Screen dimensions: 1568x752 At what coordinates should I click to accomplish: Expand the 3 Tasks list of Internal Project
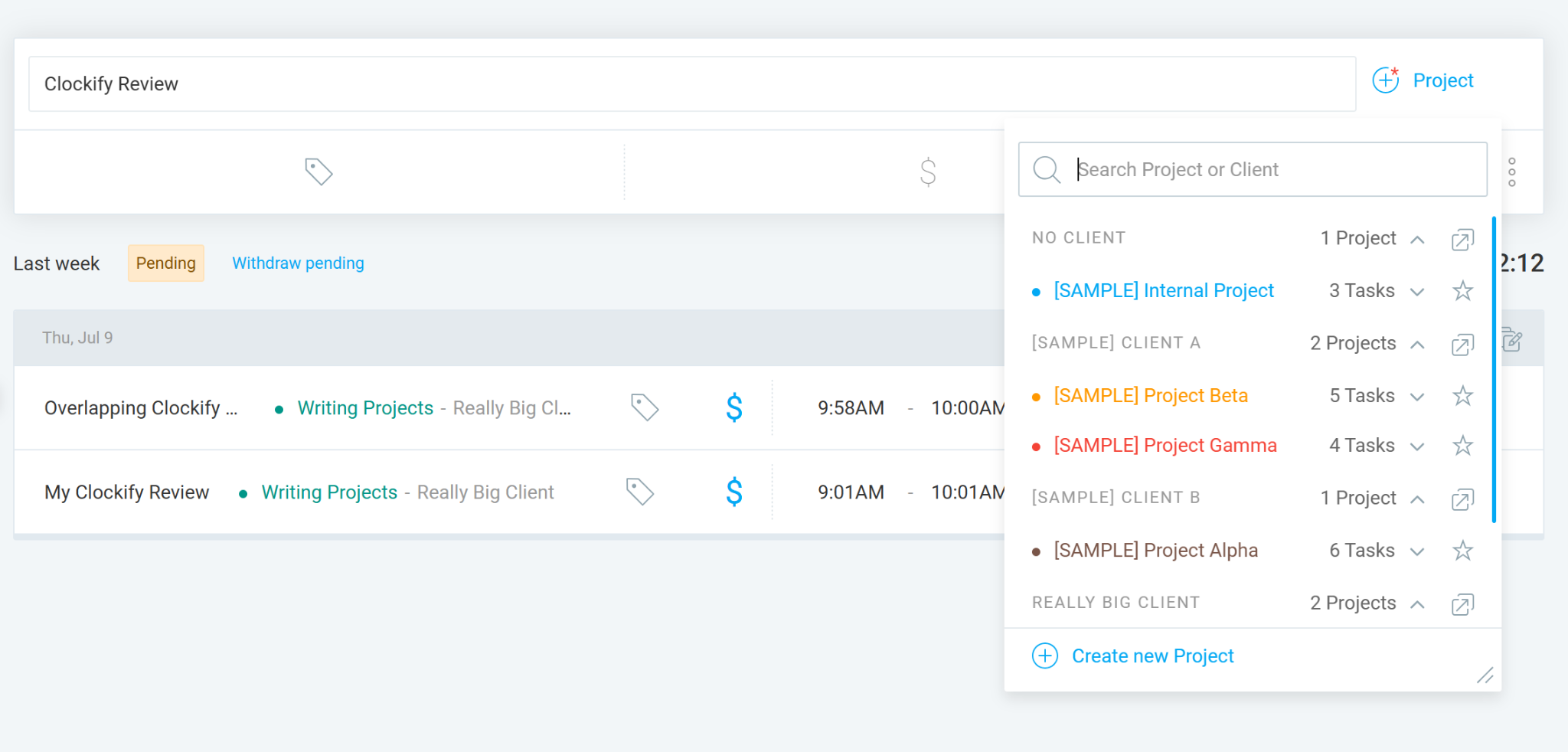point(1417,292)
